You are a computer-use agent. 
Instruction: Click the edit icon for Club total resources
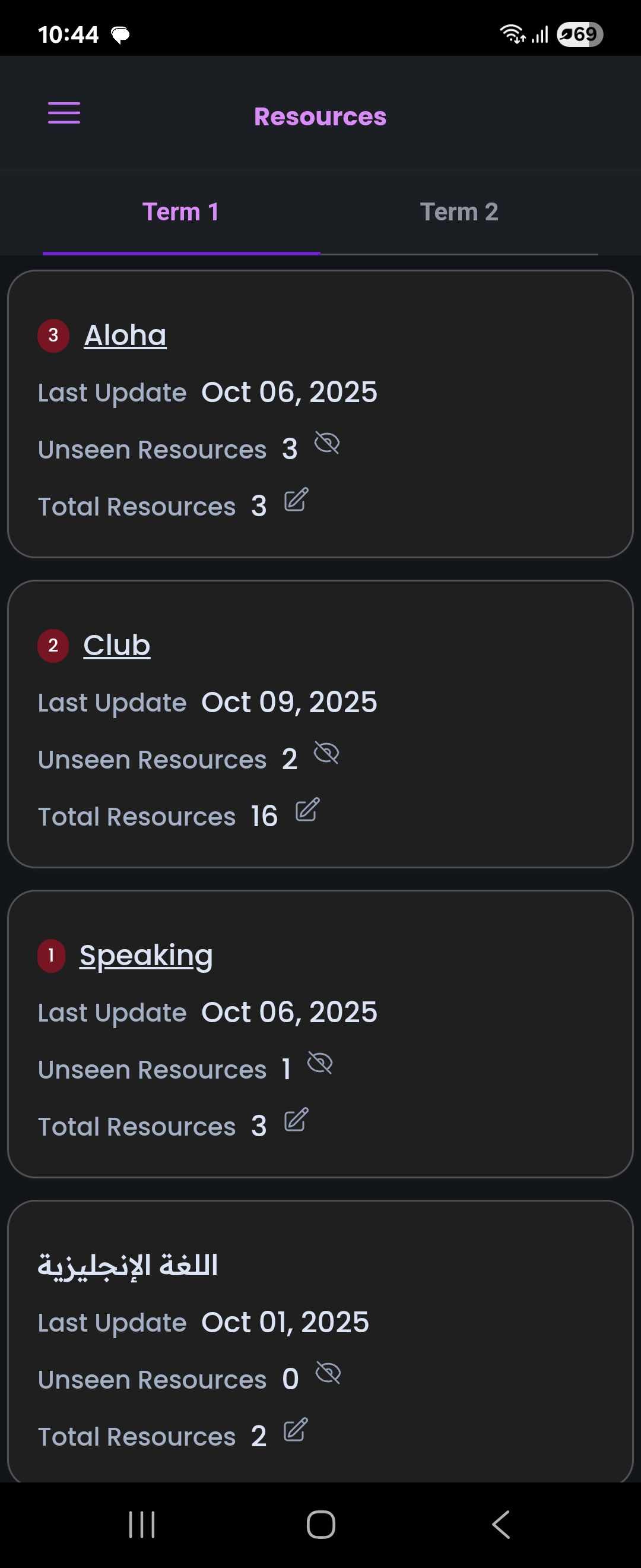click(307, 810)
